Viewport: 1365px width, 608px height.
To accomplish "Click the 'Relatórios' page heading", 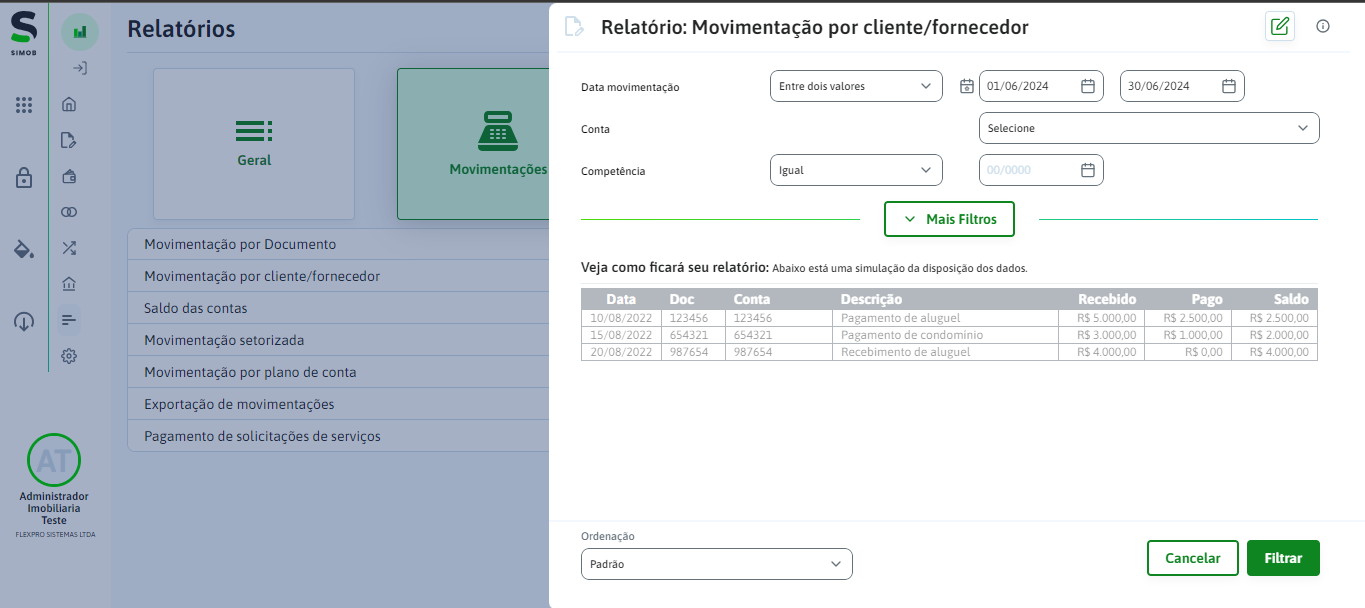I will coord(181,29).
